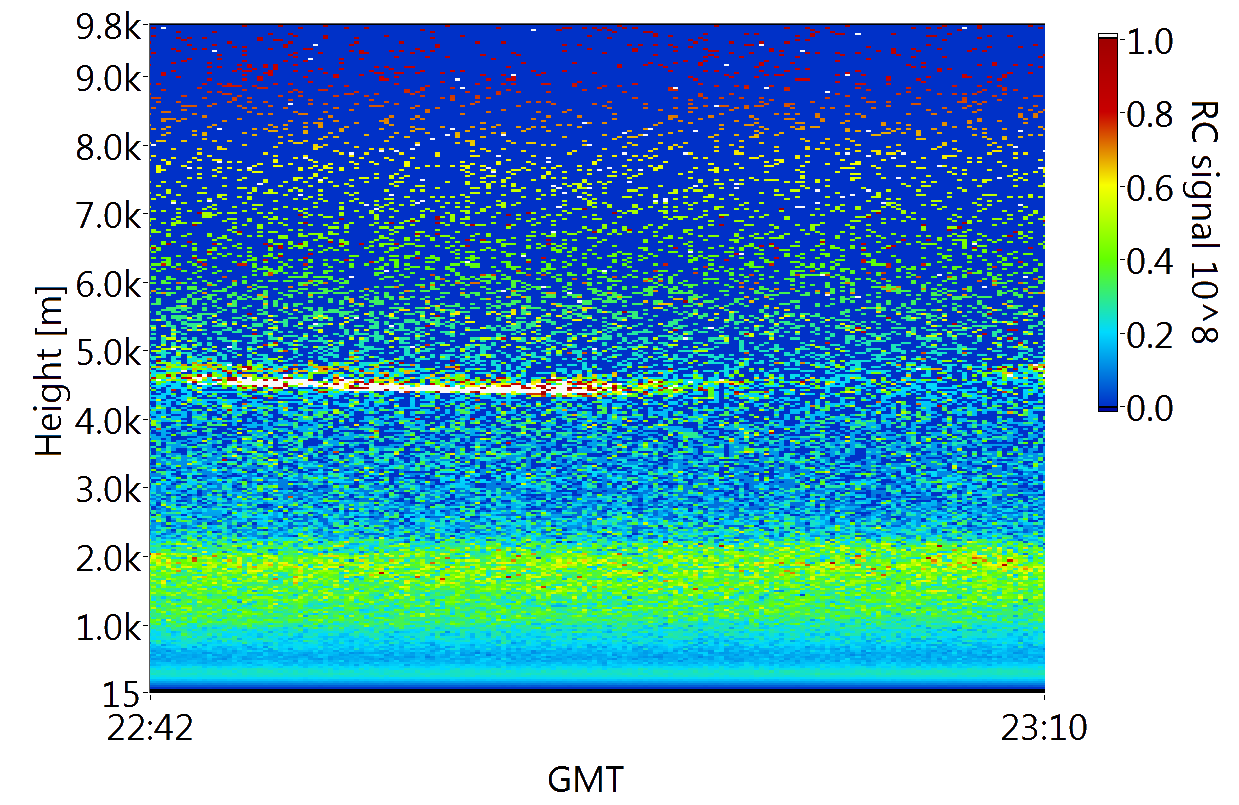Click the yellow-green layer near 2.0k height
This screenshot has width=1239, height=805.
[600, 565]
